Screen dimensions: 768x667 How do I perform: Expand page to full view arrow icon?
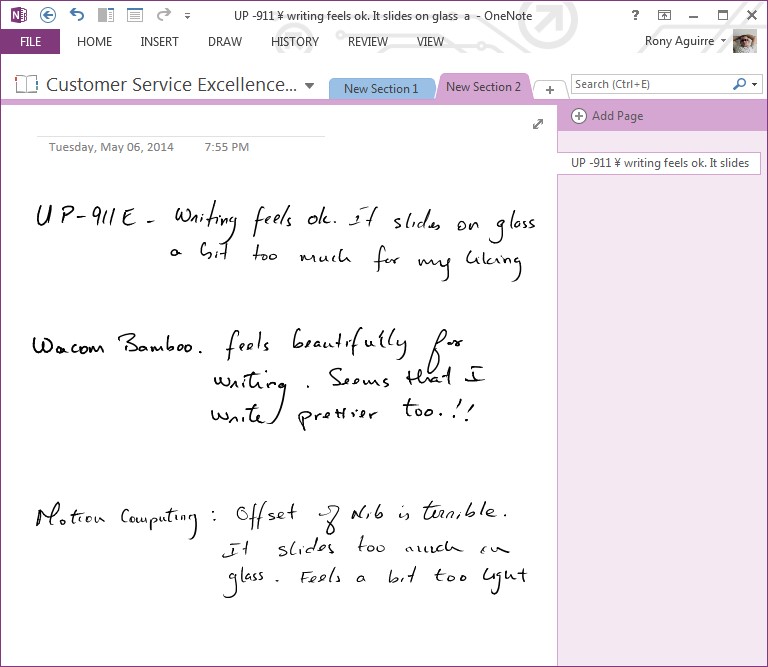[538, 124]
